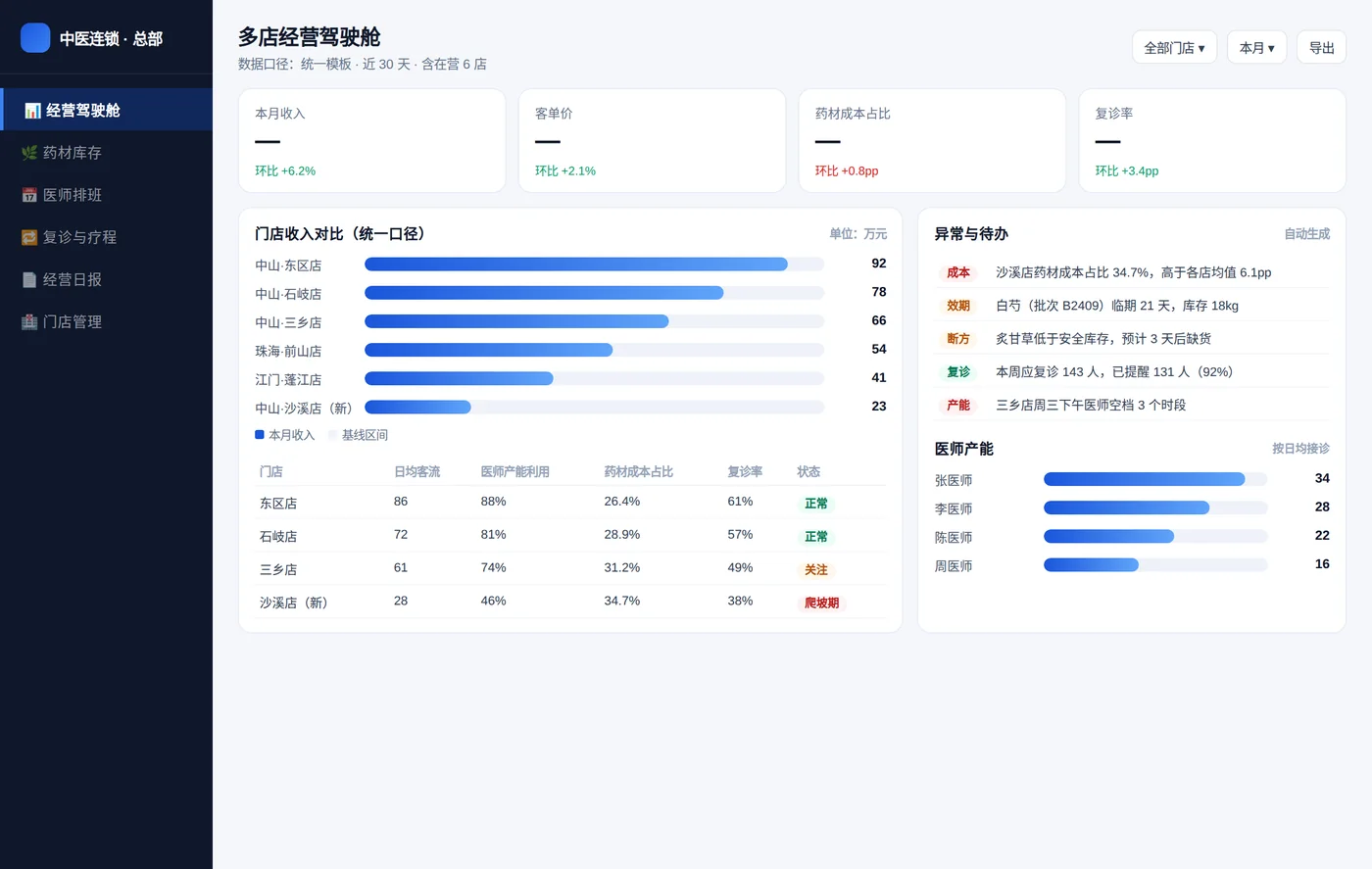Click the repeat icon for 复诊与疗程

pos(29,237)
